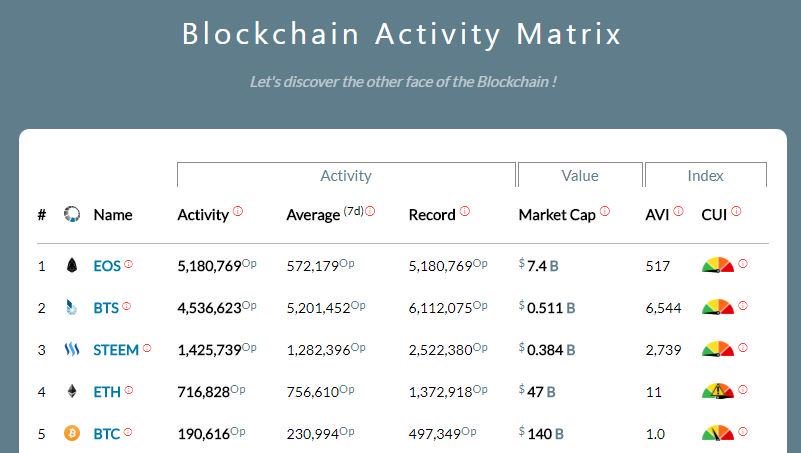Click the info icon beside Activity header

[x=238, y=210]
